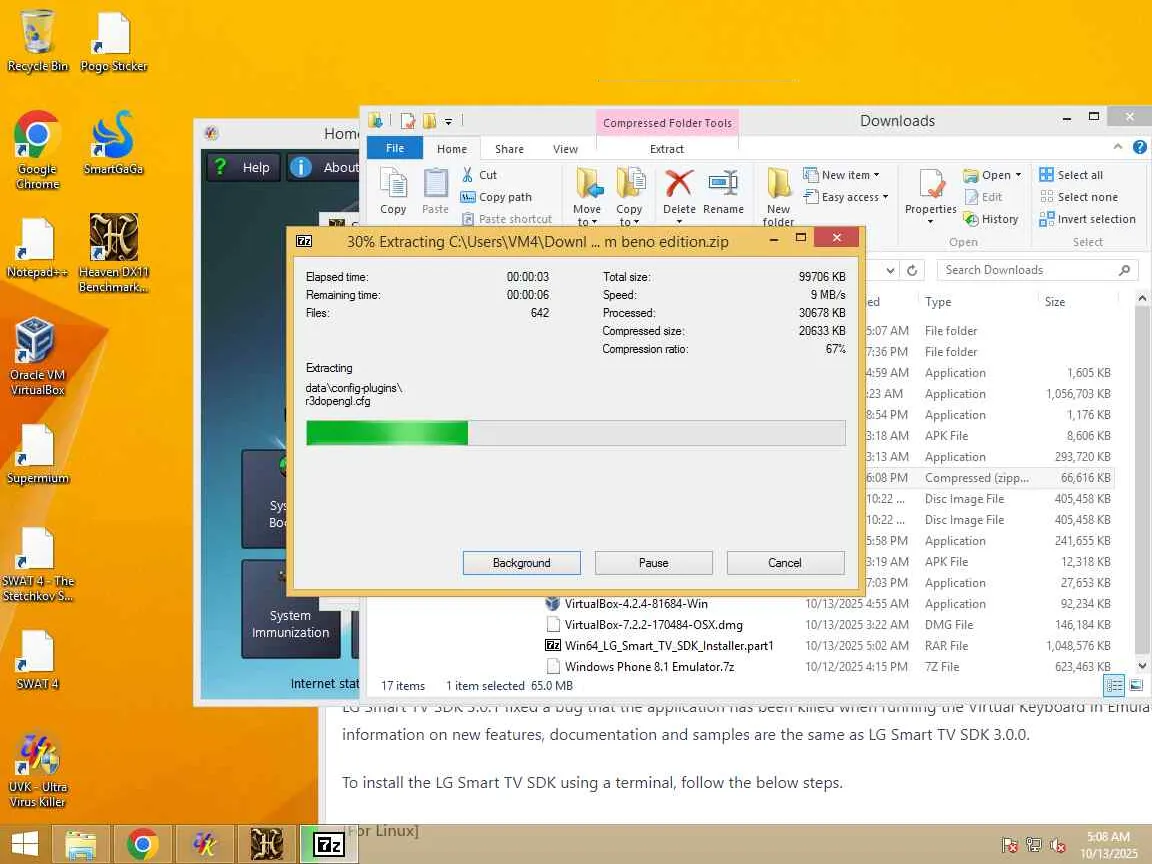Switch to 7-Zip in the taskbar
The image size is (1152, 864).
328,844
